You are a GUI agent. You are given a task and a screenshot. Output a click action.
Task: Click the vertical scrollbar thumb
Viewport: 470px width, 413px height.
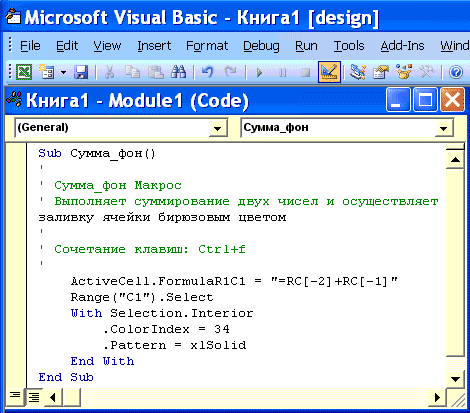click(455, 263)
